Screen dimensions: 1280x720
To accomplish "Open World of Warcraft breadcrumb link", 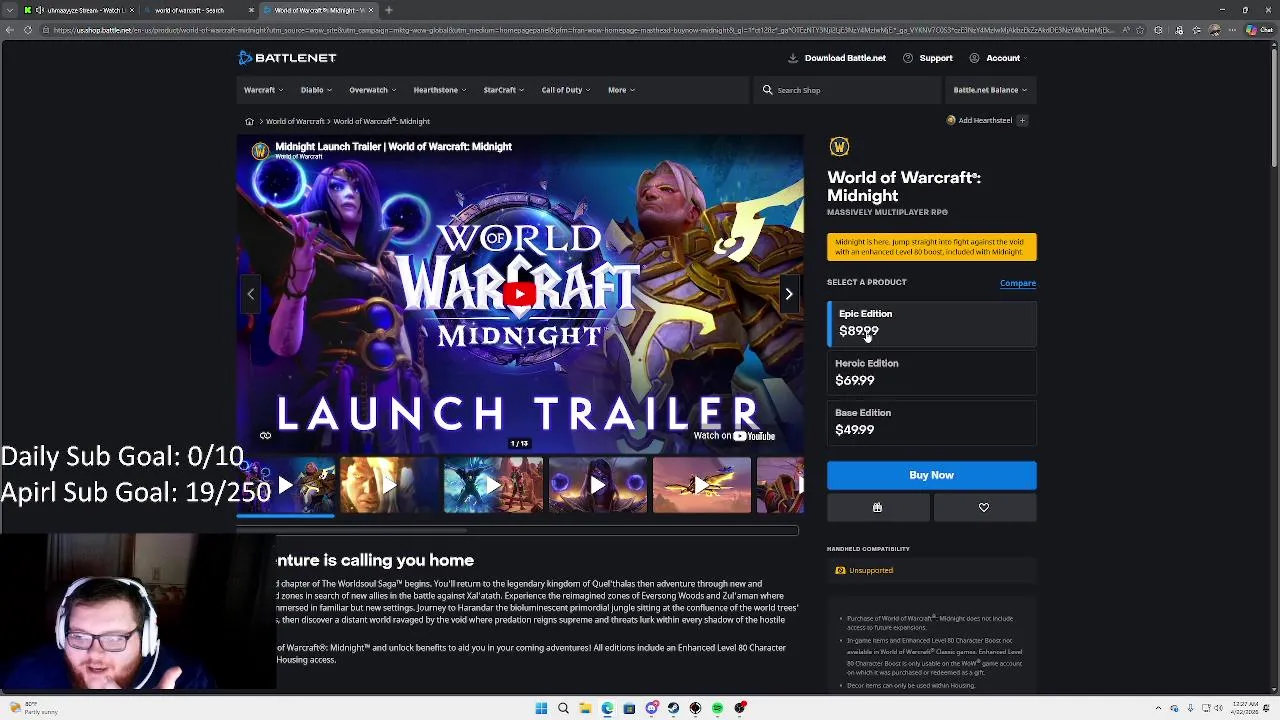I will coord(295,121).
